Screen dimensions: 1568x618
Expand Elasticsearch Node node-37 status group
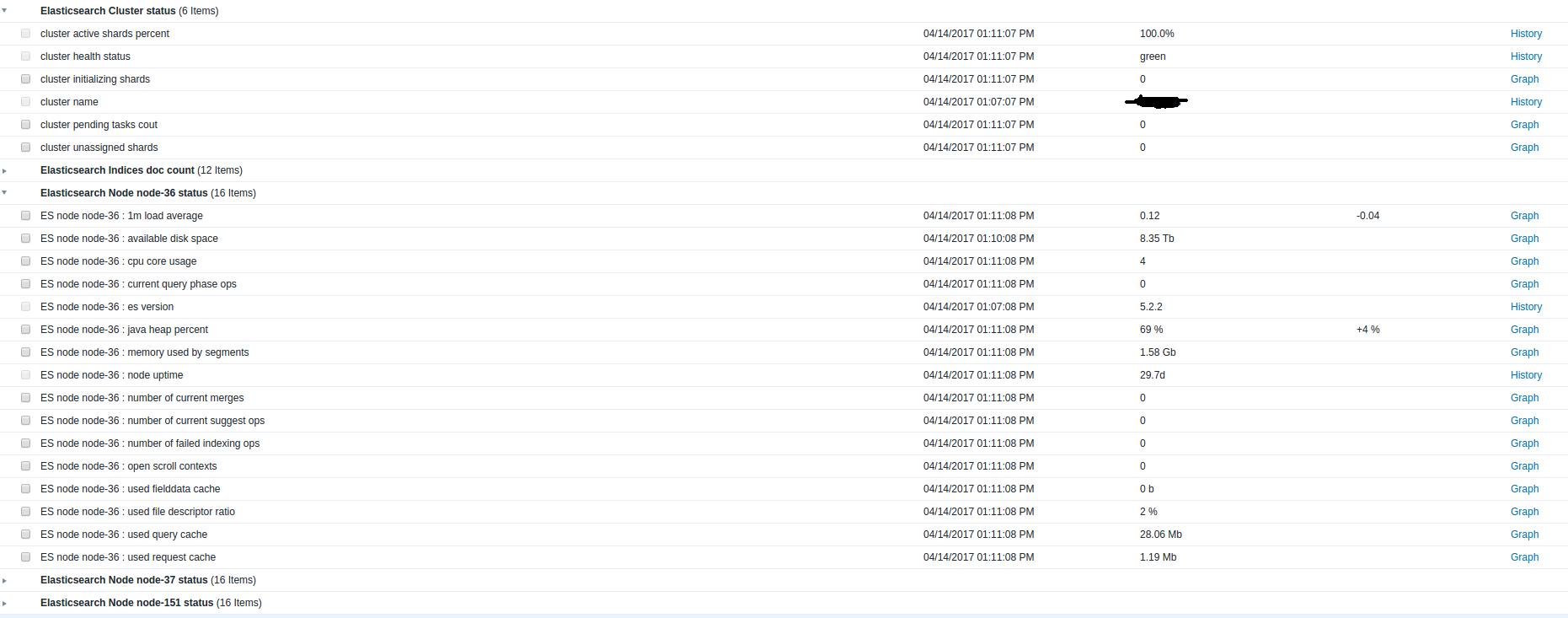pyautogui.click(x=4, y=580)
